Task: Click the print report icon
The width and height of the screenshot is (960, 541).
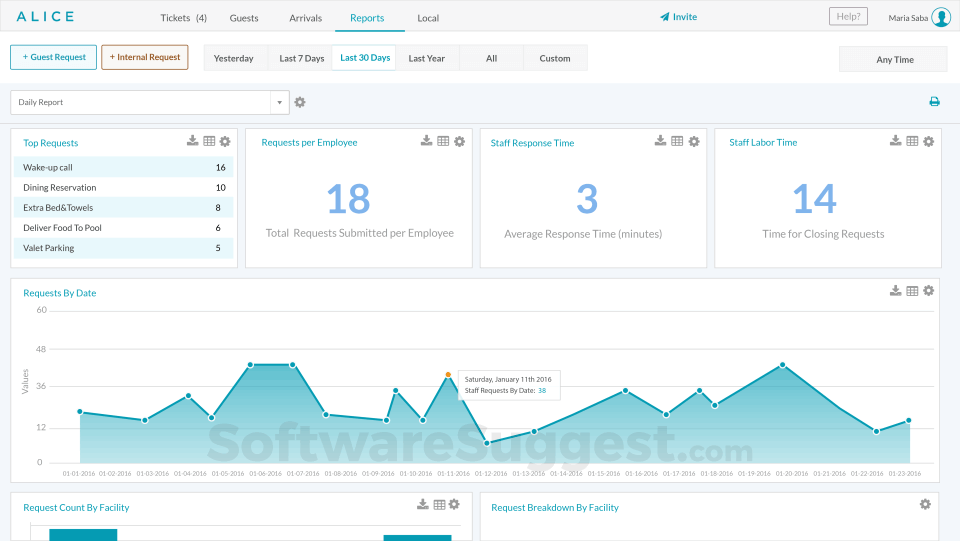Action: (934, 102)
